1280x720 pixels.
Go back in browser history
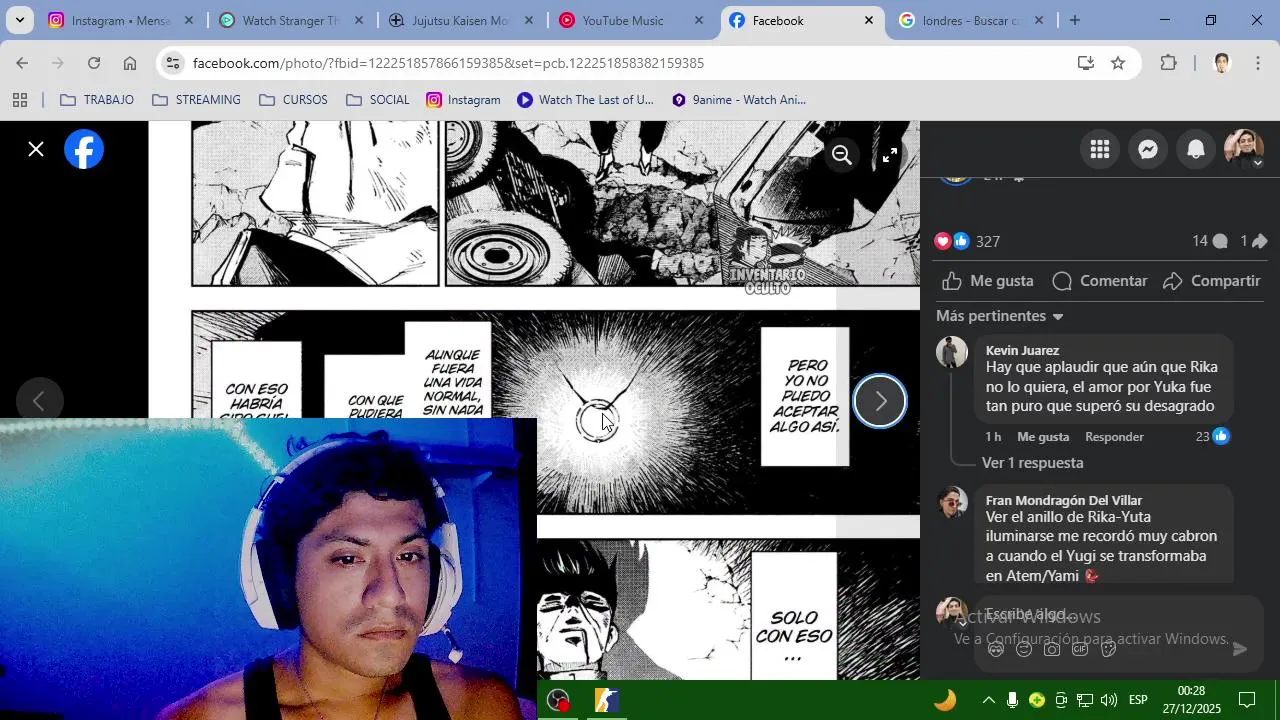point(22,63)
